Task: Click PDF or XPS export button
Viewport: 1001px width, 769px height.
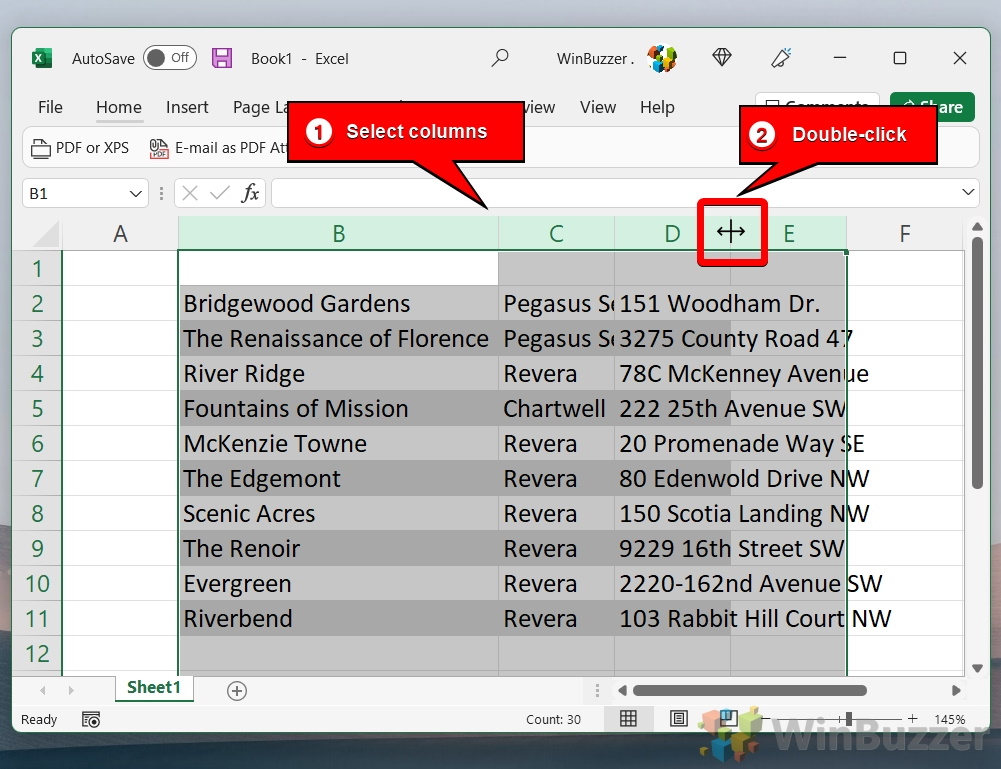Action: pos(80,148)
